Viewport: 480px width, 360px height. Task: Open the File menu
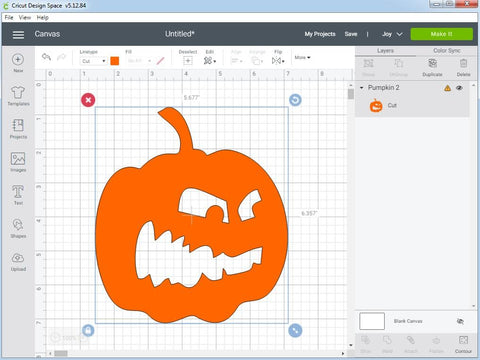9,18
